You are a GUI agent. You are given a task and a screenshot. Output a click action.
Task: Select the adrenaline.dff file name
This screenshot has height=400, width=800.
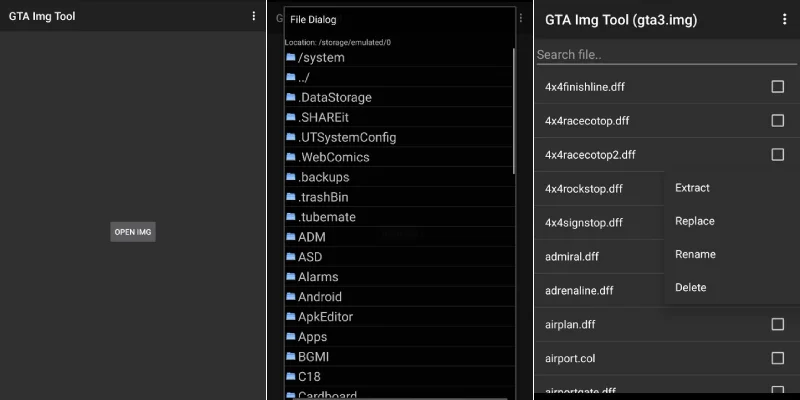point(579,291)
